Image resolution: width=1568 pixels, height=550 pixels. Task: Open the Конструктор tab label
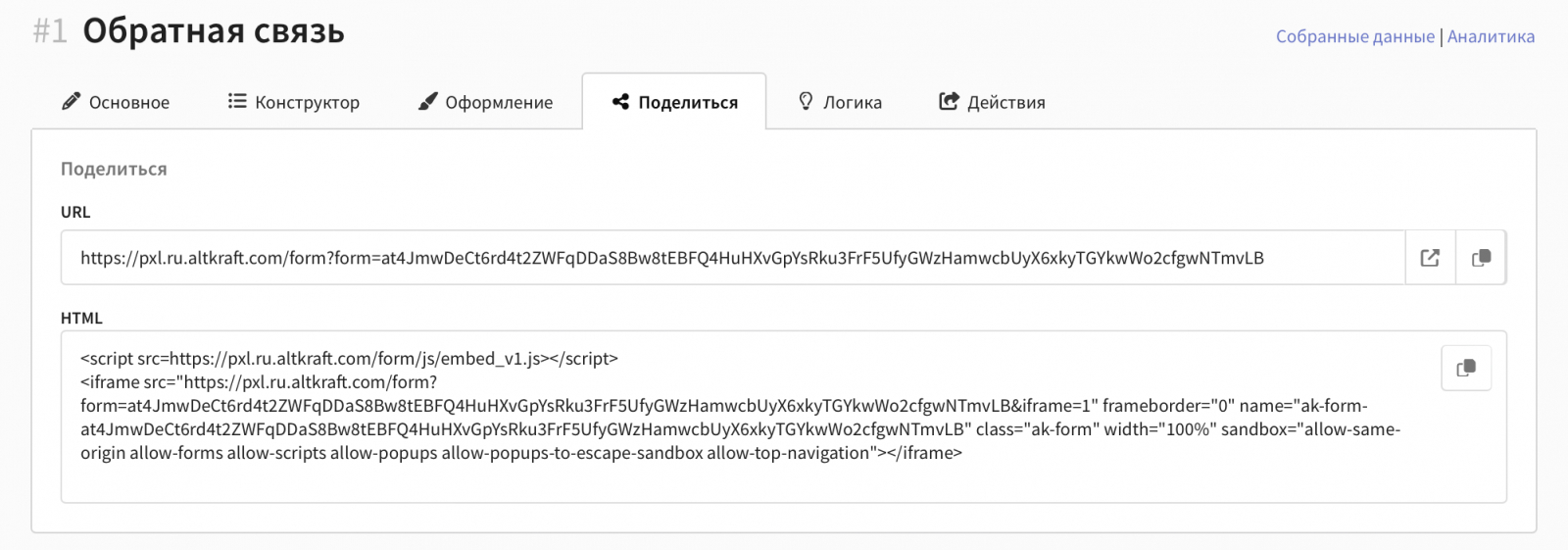[307, 102]
